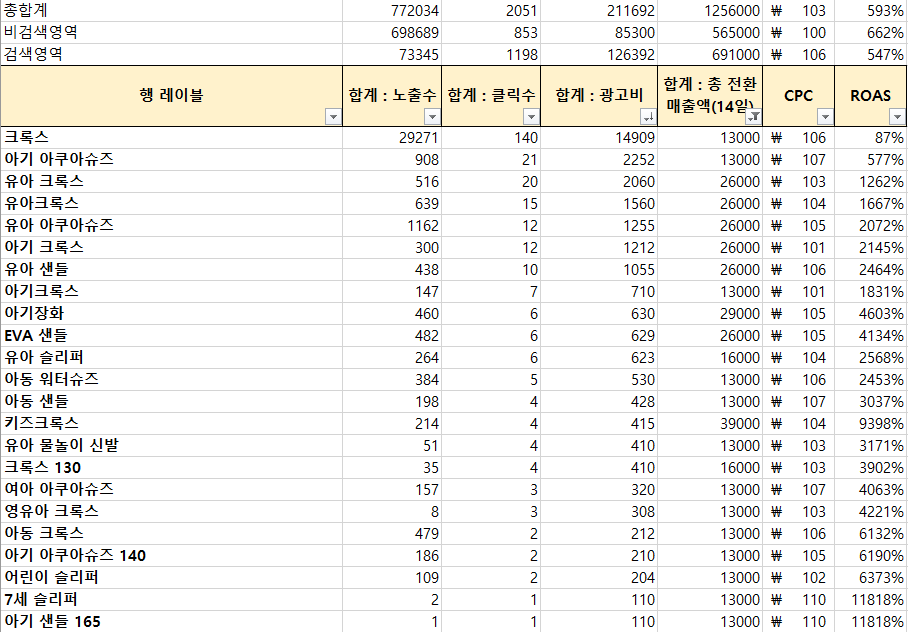Select the 여아 아쿠아슈즈 row label
This screenshot has width=908, height=632.
[x=59, y=489]
